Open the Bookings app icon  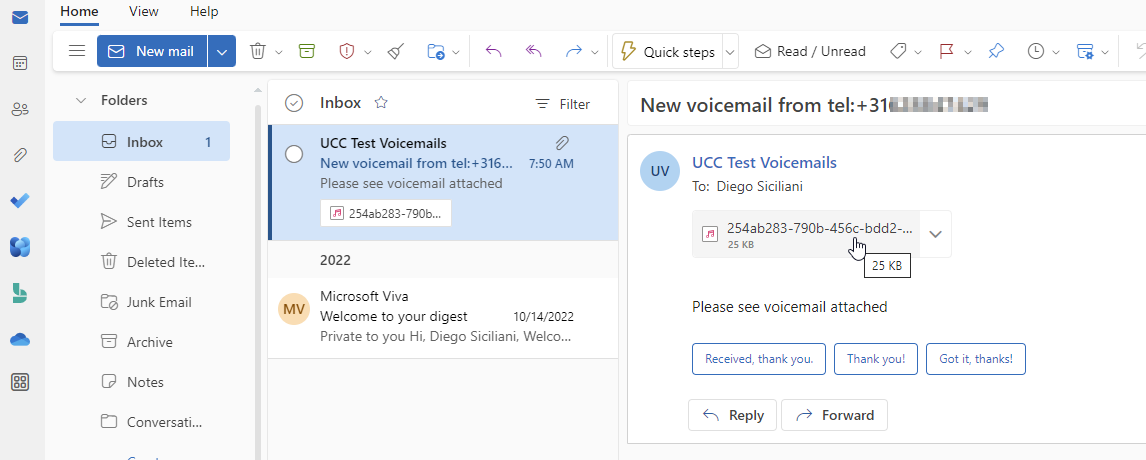[x=20, y=293]
